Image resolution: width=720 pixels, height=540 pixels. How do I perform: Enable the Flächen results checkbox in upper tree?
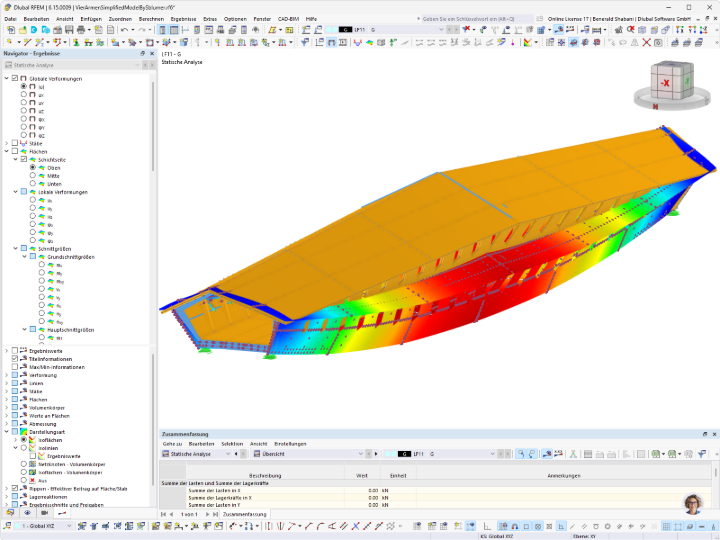(x=15, y=151)
